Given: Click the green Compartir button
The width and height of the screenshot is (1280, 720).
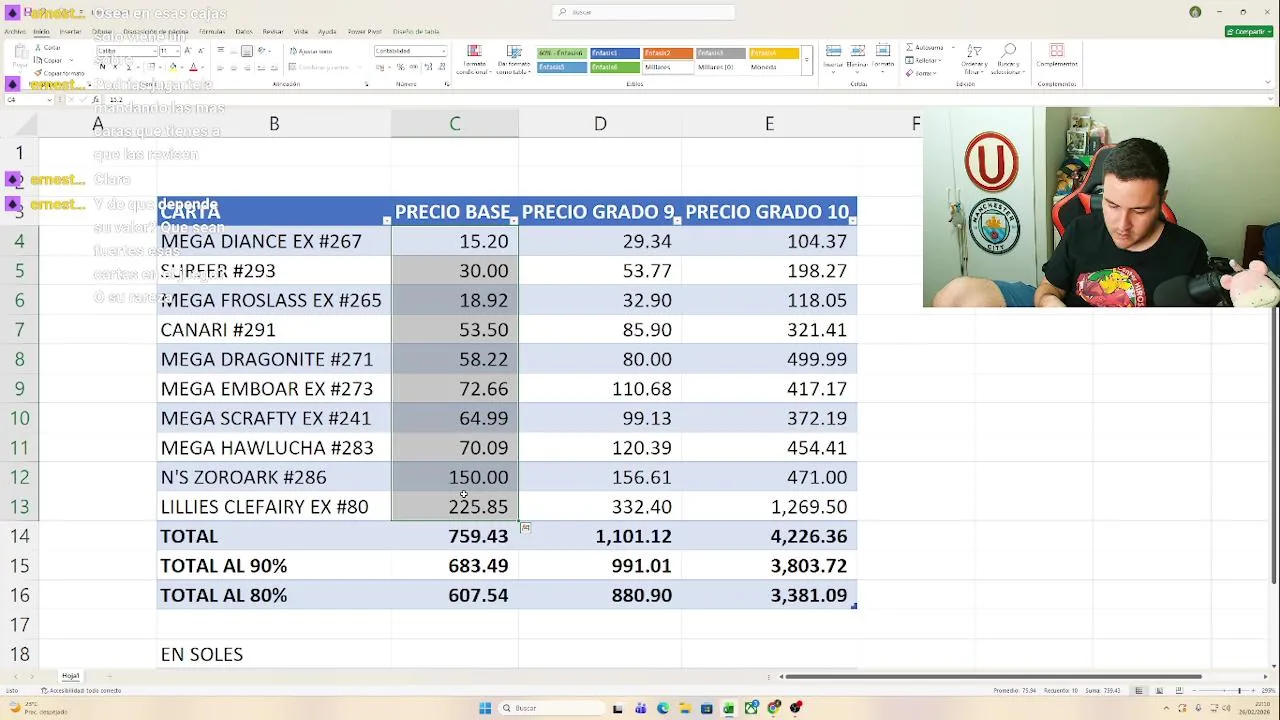Looking at the screenshot, I should (x=1248, y=32).
